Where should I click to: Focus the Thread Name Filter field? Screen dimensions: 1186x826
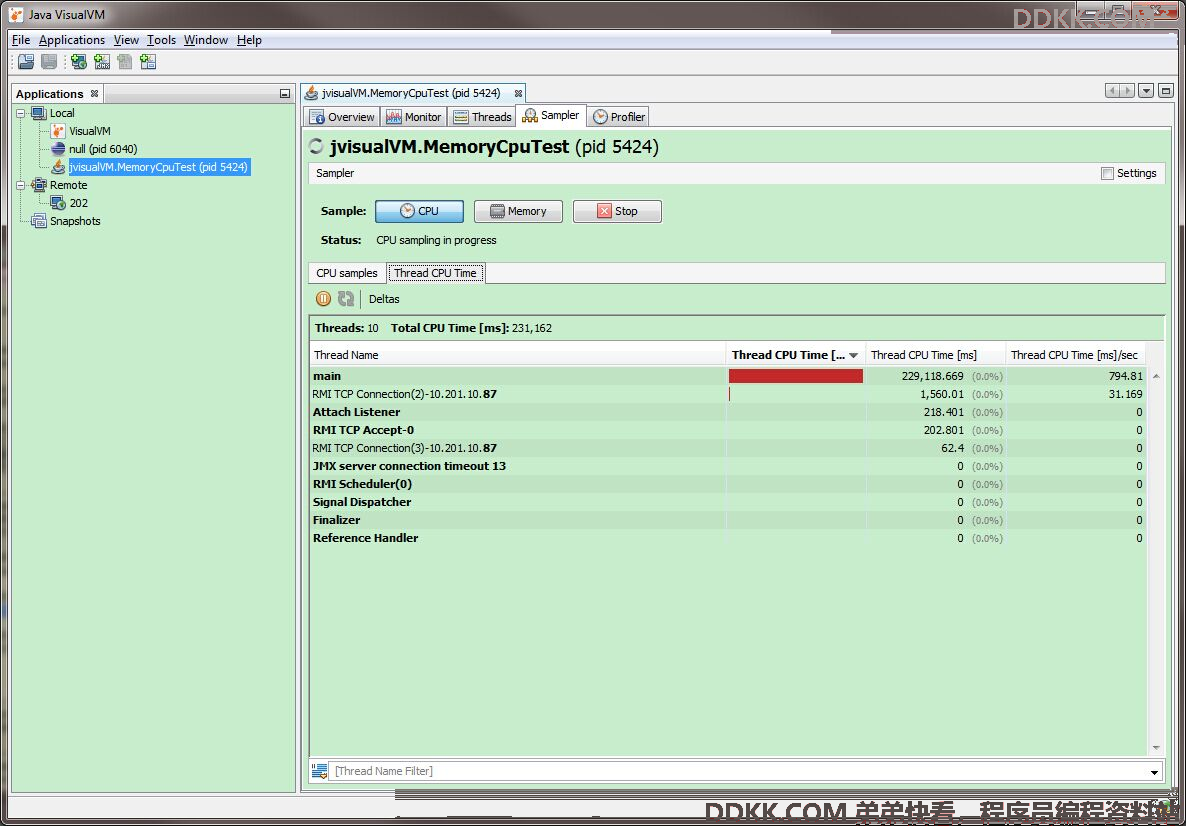[737, 771]
